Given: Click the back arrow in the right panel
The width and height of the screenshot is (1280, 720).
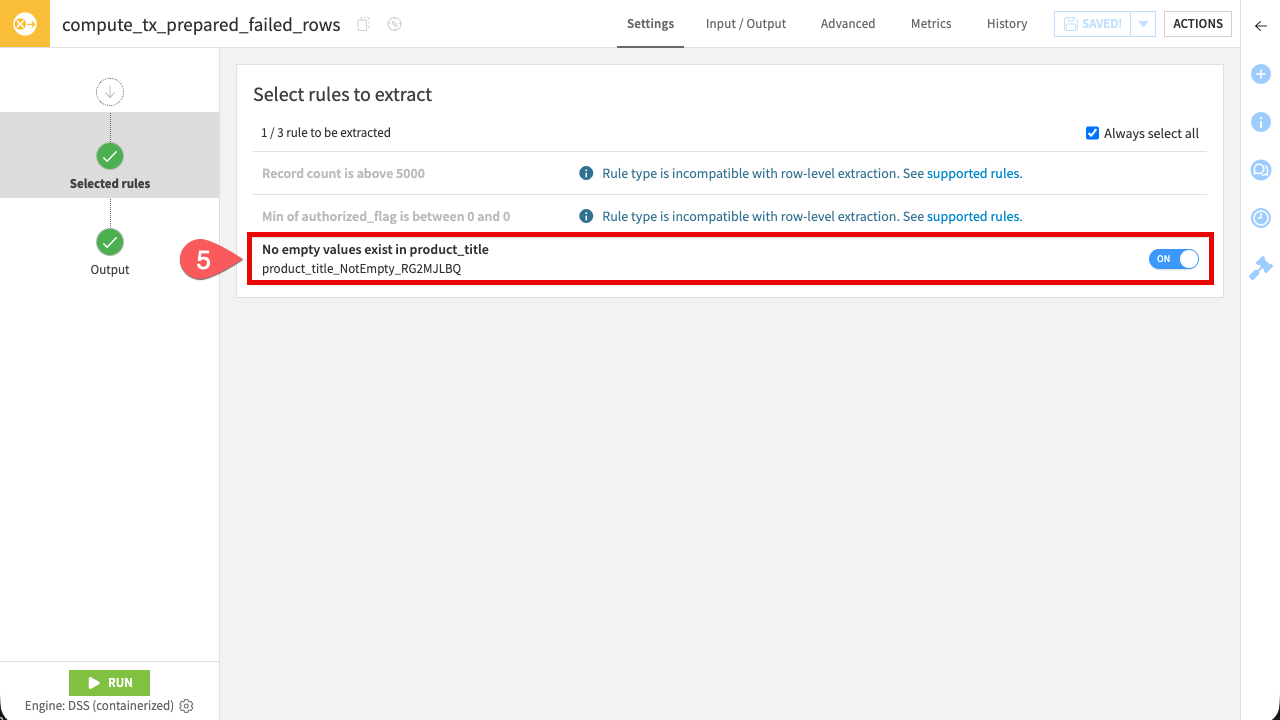Looking at the screenshot, I should (x=1260, y=26).
